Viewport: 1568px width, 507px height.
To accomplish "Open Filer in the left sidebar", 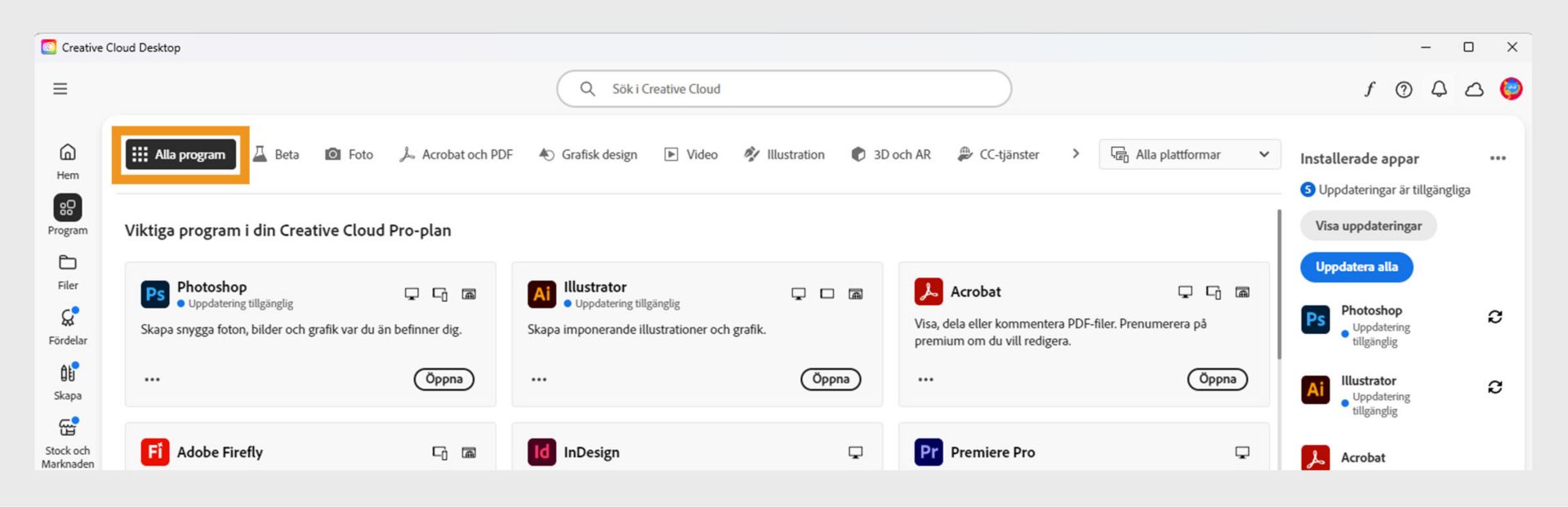I will [x=68, y=271].
